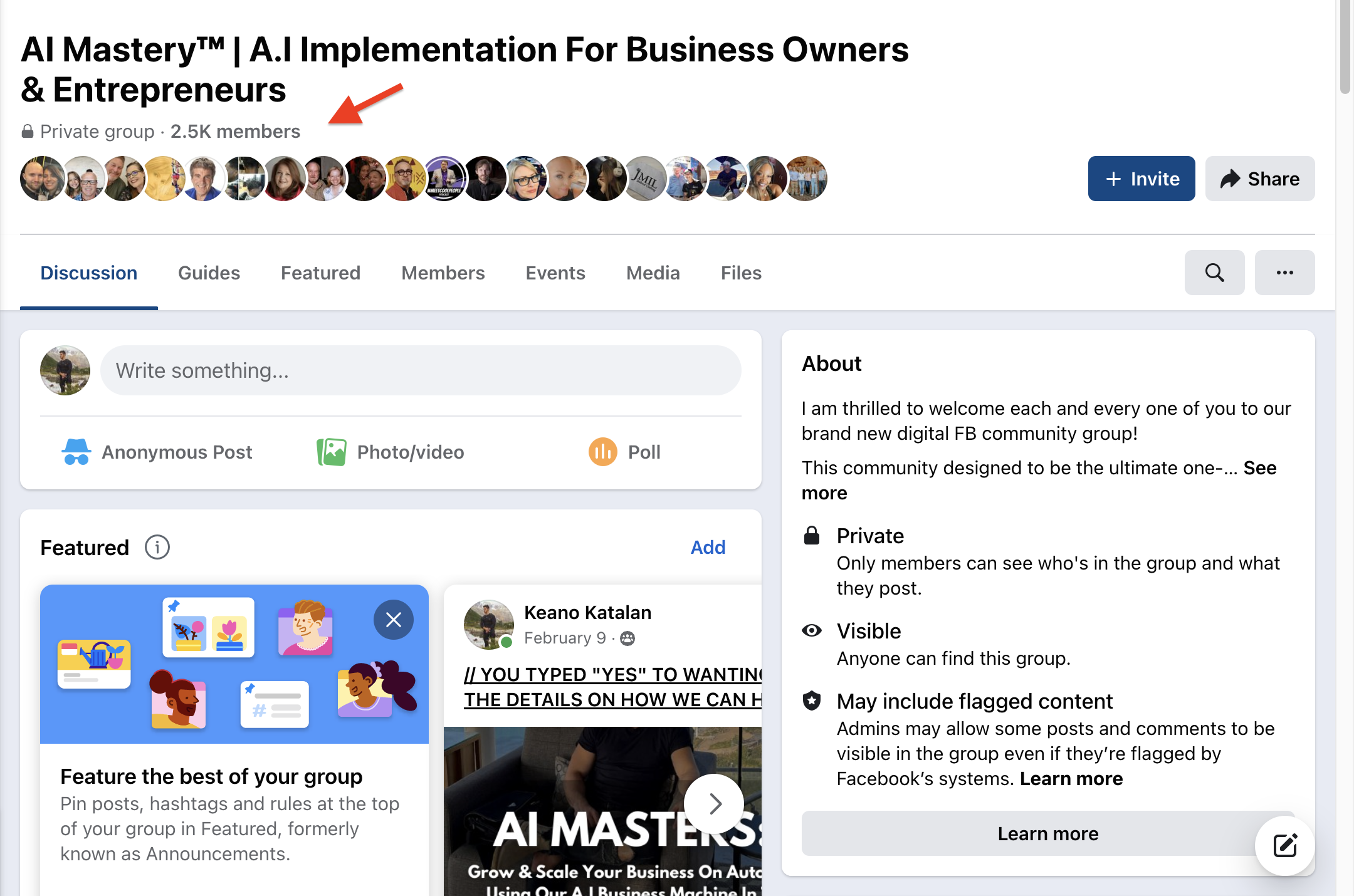
Task: Click the lock icon next to Private
Action: [812, 536]
